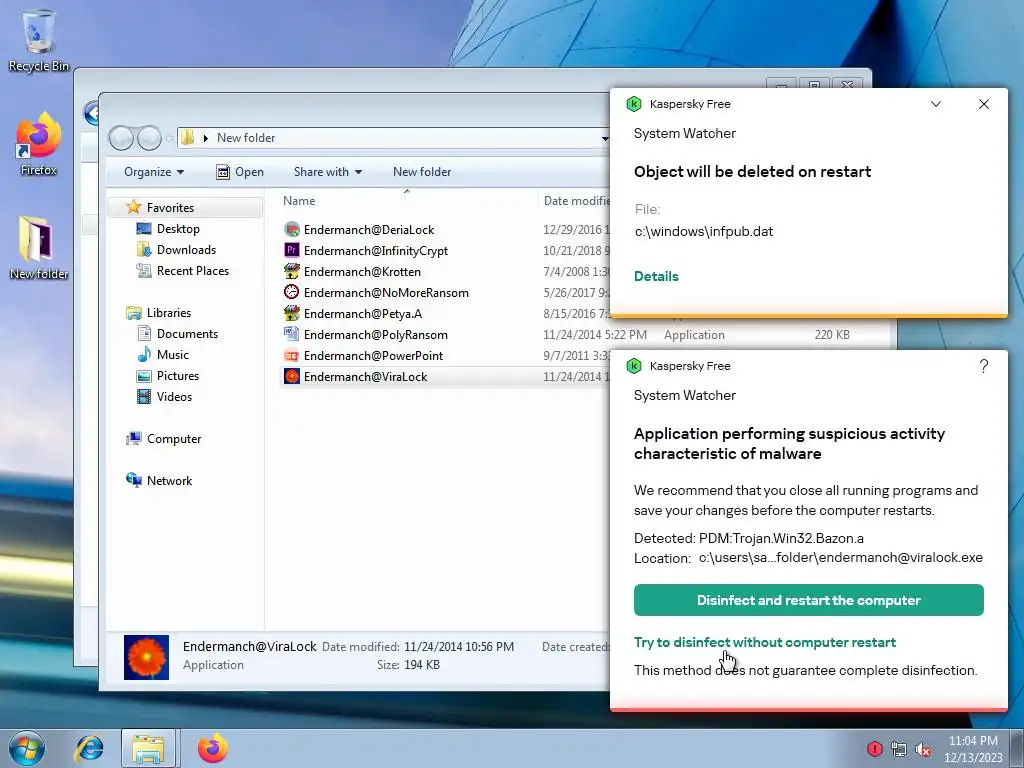
Task: Select the Endermanch@Petya.A file icon
Action: coord(291,313)
